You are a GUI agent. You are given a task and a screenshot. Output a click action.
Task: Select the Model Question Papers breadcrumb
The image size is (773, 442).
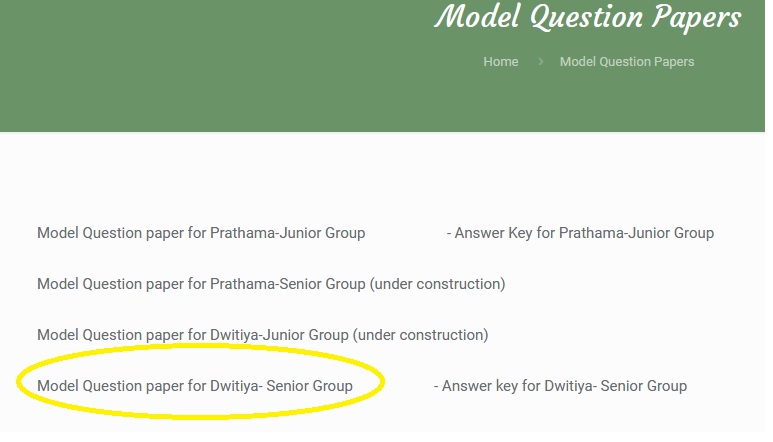tap(627, 62)
